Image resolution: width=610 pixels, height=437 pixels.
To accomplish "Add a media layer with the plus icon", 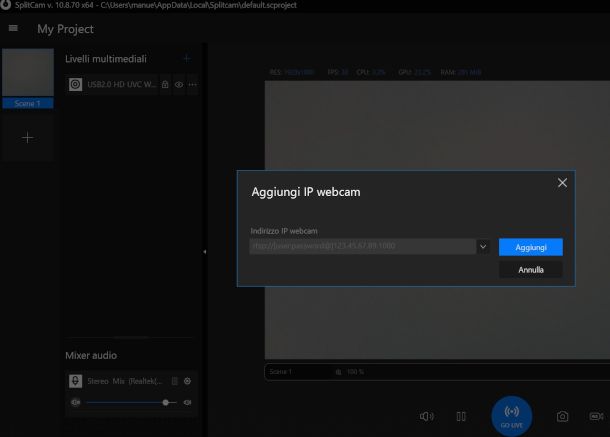I will click(x=187, y=59).
